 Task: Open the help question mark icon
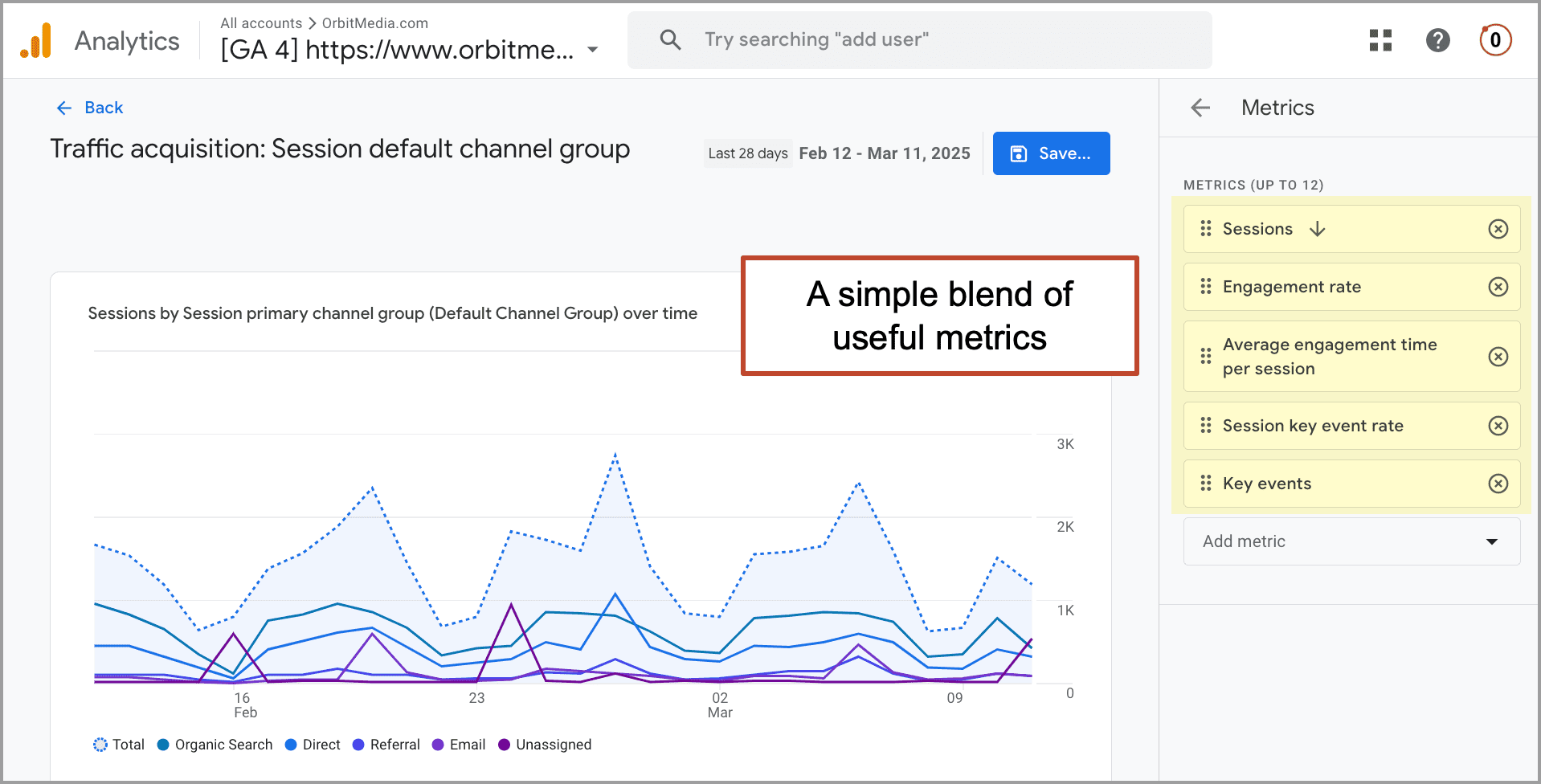coord(1437,40)
